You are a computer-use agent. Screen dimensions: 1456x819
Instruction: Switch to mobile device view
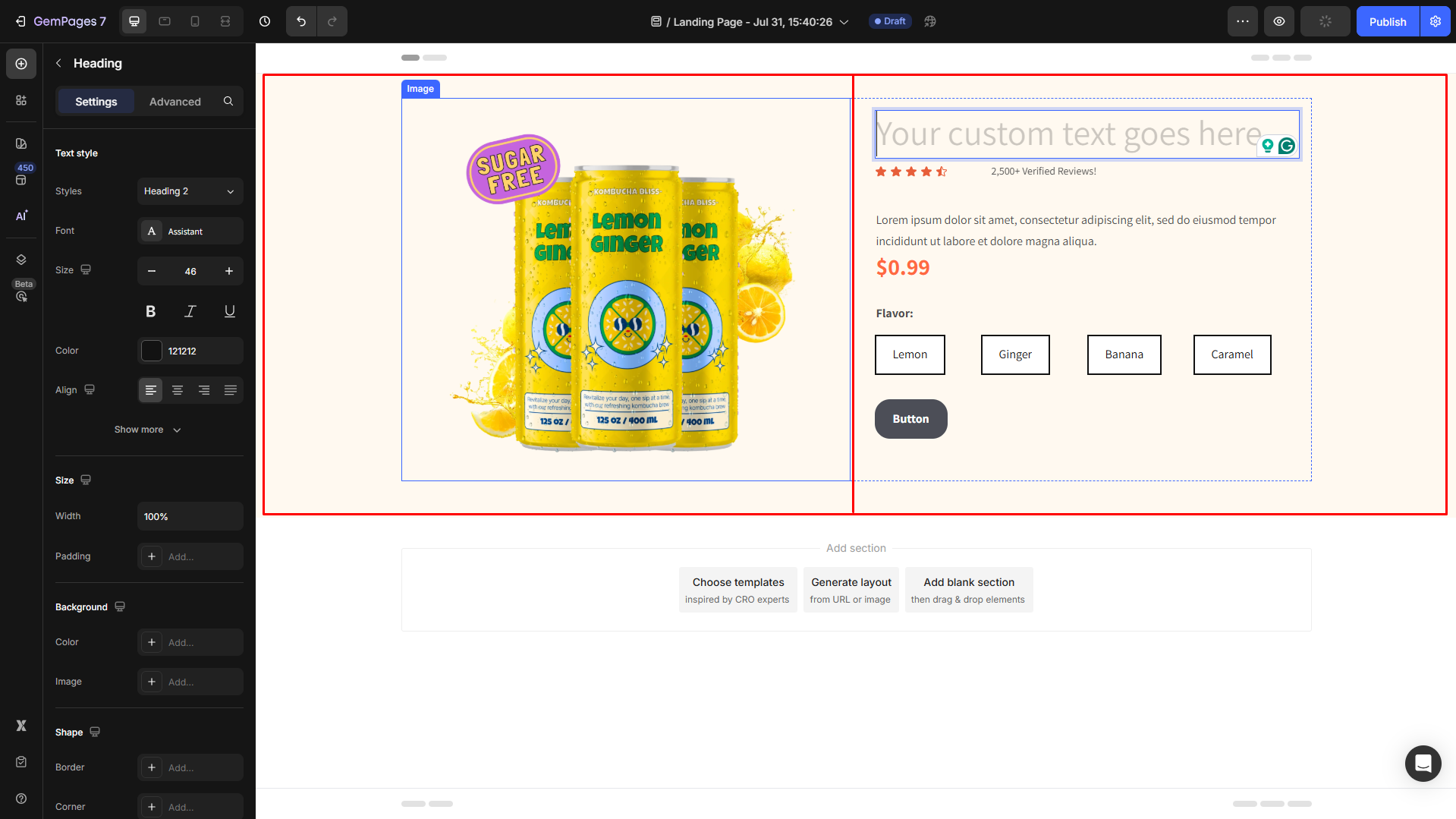(x=195, y=21)
